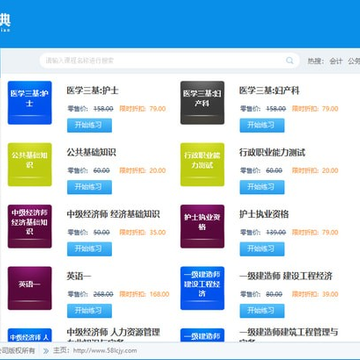
Task: Click the struck-through 268.00 retail price
Action: coord(103,294)
